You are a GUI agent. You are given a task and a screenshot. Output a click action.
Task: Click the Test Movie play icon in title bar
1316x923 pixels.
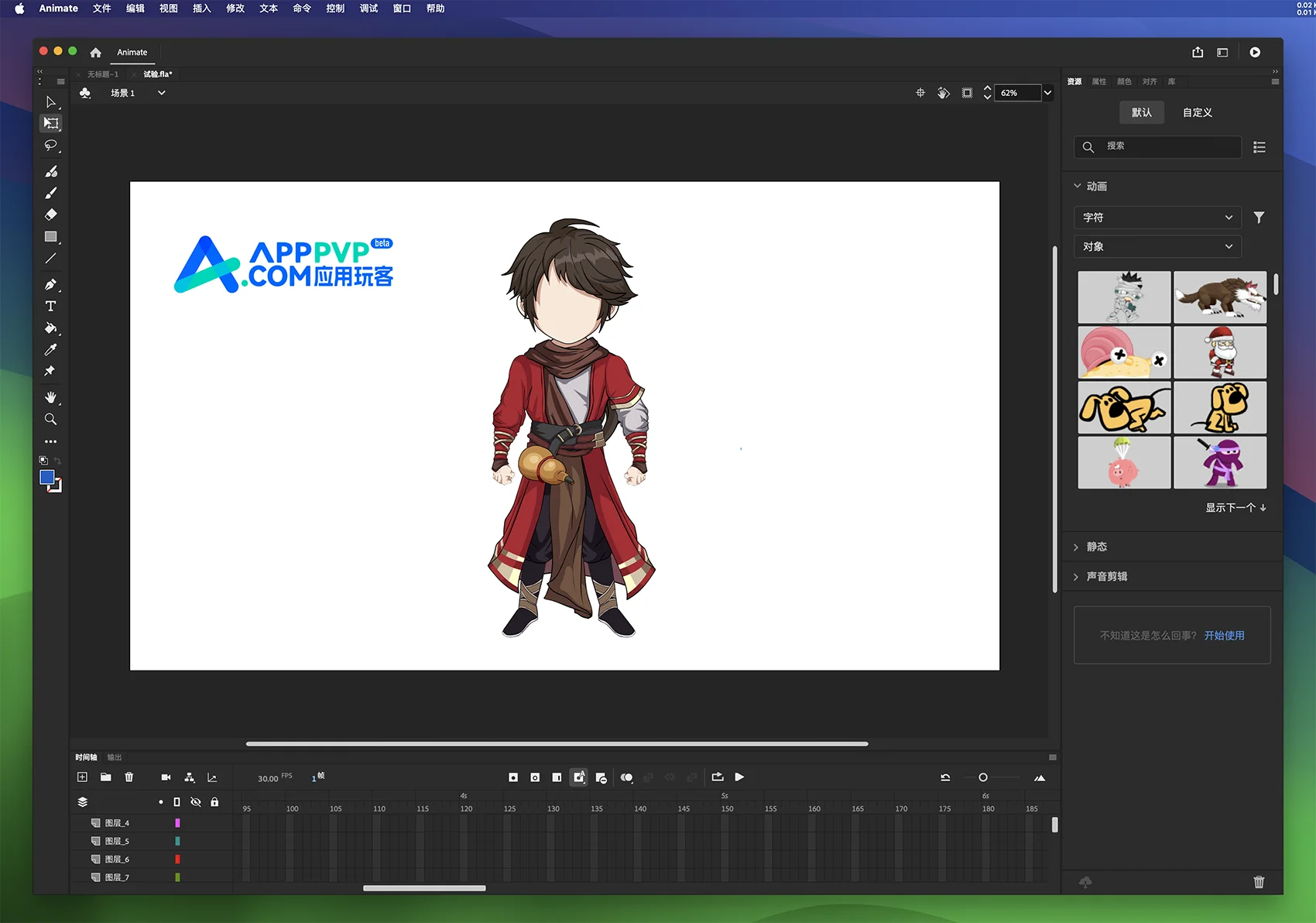pyautogui.click(x=1255, y=52)
